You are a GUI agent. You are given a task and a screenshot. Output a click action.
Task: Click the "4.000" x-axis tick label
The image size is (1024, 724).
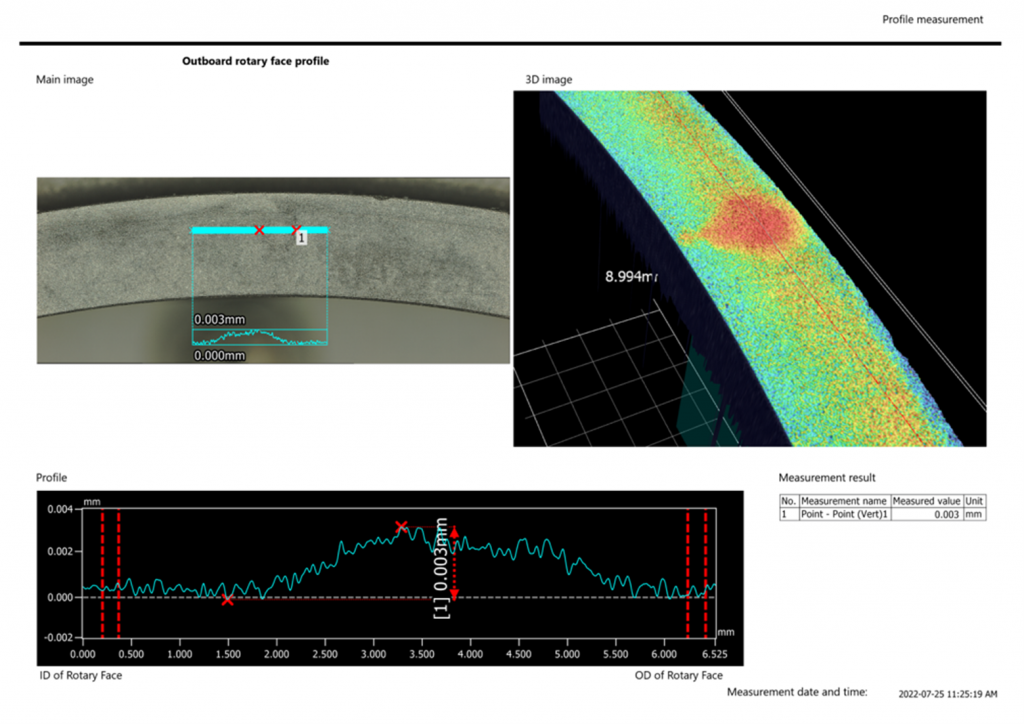(x=470, y=654)
